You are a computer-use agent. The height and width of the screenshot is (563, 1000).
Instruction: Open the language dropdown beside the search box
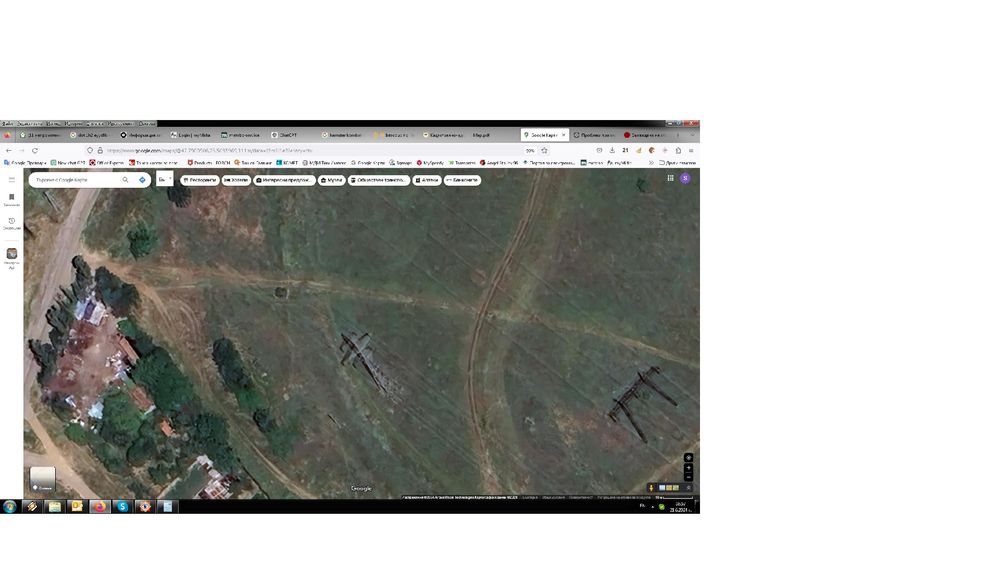pos(165,180)
